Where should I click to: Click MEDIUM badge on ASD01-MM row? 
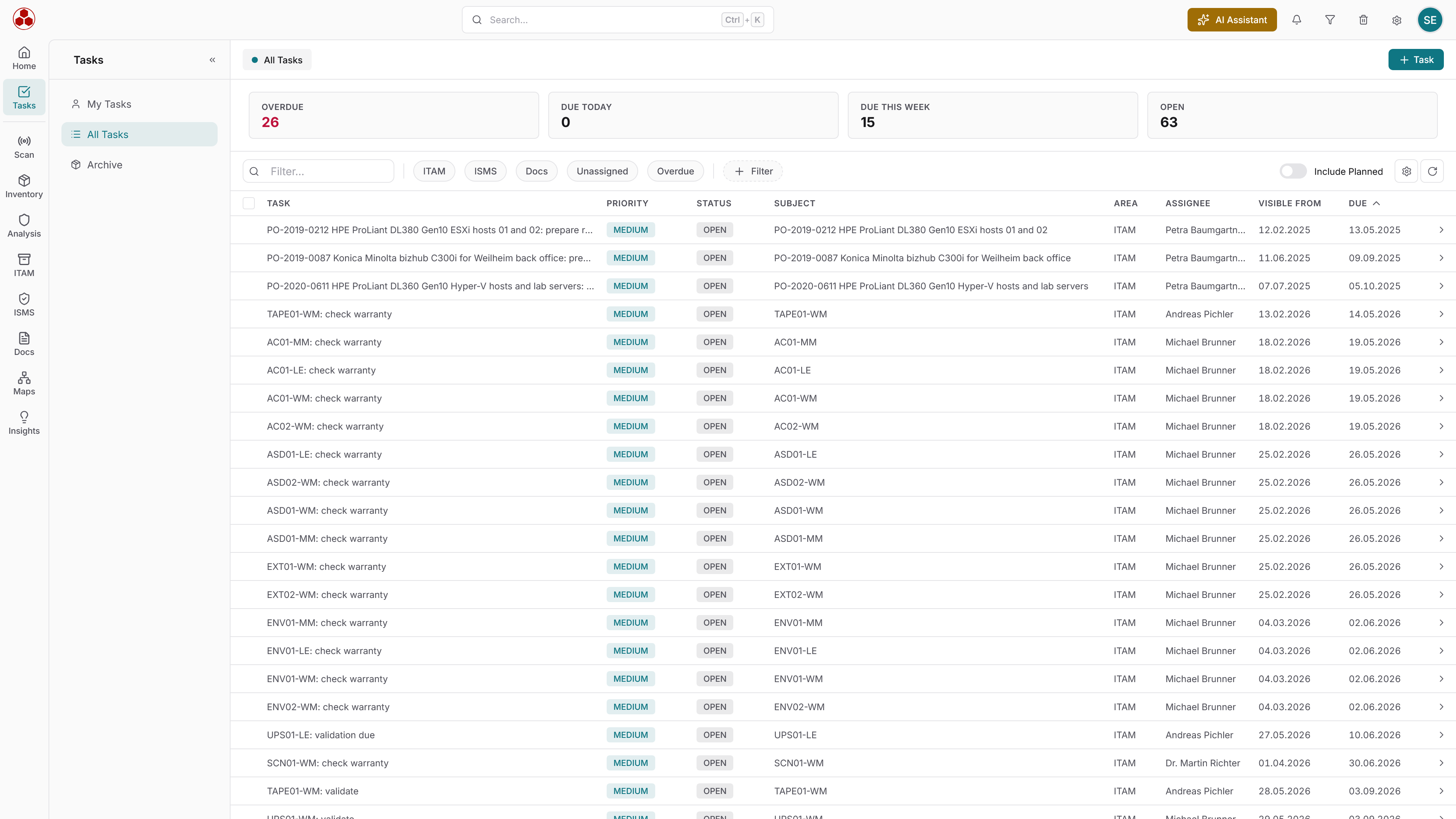click(x=631, y=539)
